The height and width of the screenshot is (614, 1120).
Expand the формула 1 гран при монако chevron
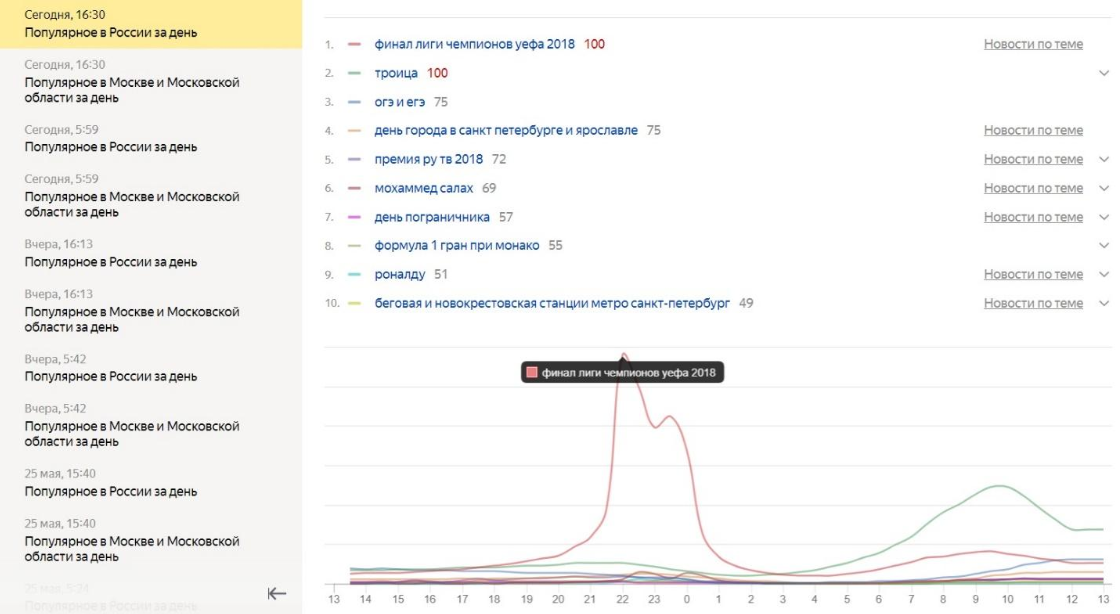[x=1104, y=246]
